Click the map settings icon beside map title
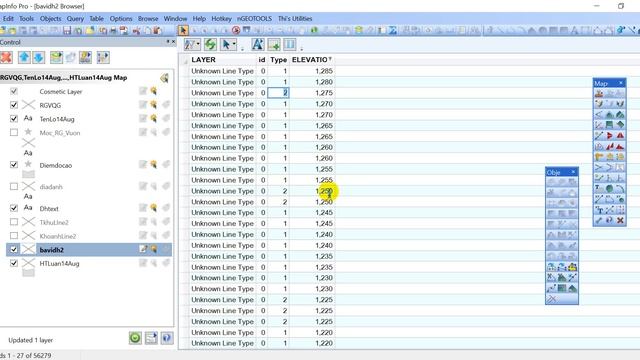This screenshot has width=640, height=360. coord(164,78)
